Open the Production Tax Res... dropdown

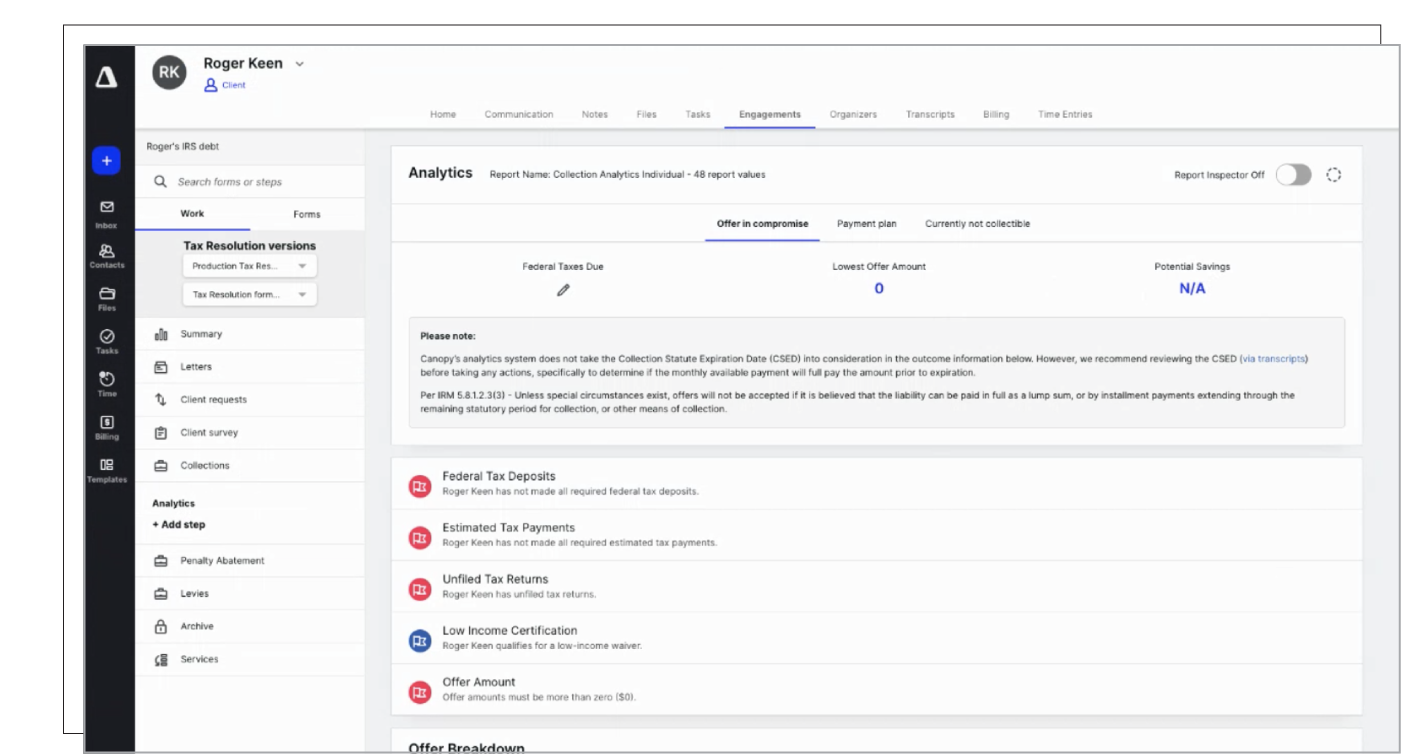click(250, 266)
